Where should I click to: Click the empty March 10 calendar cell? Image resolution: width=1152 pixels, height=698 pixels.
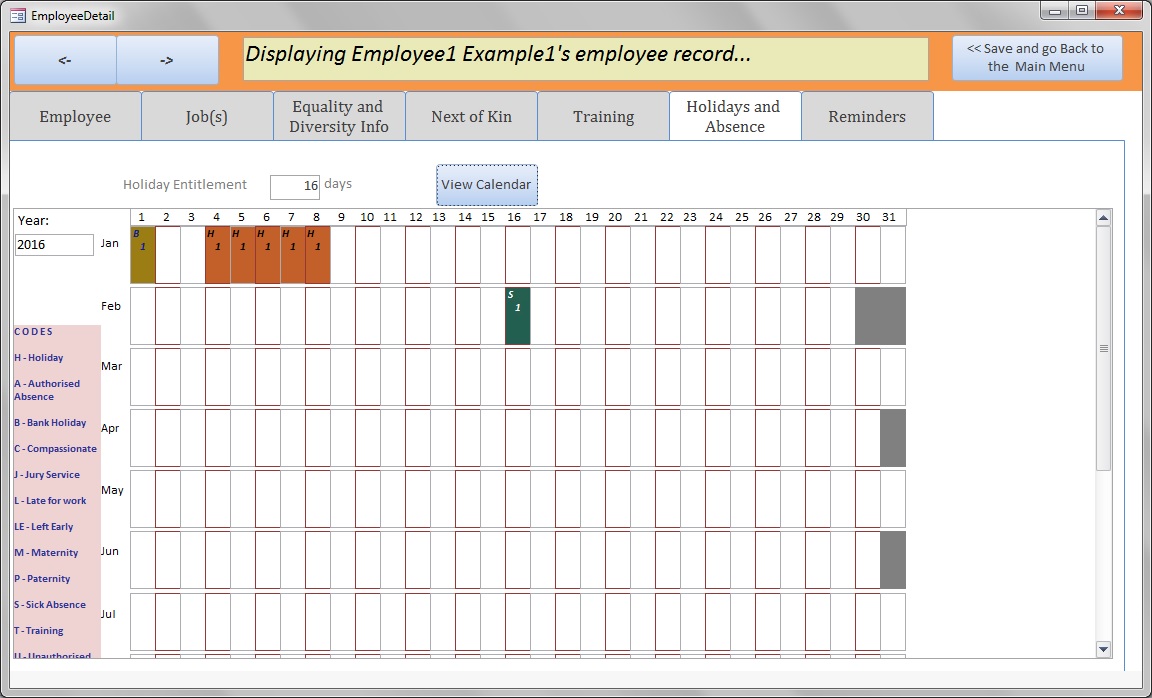click(367, 376)
